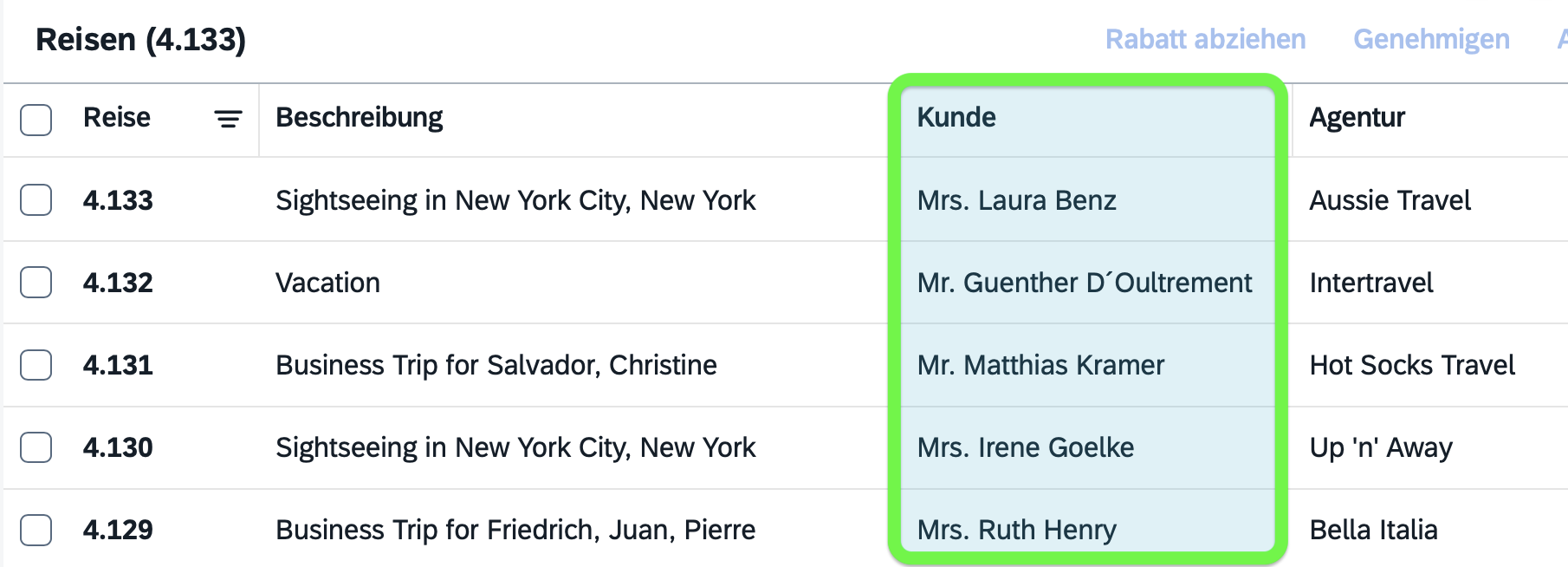Toggle the select-all checkbox in the table header
The width and height of the screenshot is (1568, 567).
pos(35,120)
